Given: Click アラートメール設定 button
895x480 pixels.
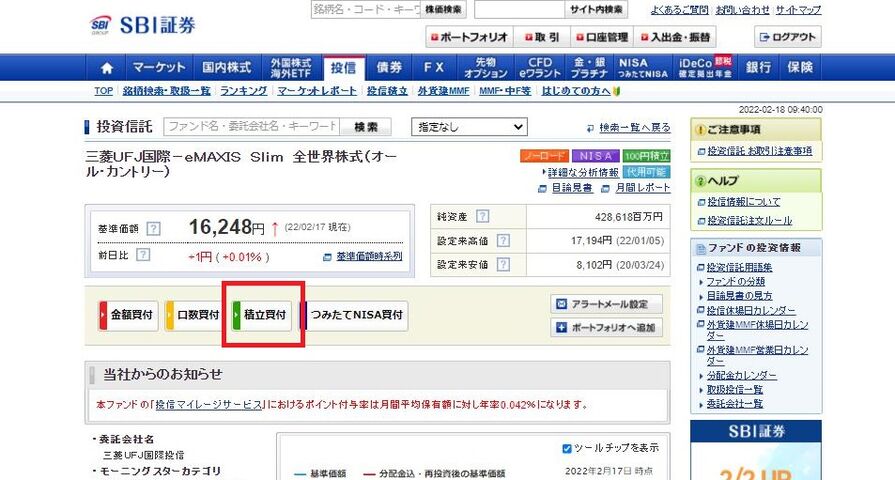Looking at the screenshot, I should (x=606, y=304).
